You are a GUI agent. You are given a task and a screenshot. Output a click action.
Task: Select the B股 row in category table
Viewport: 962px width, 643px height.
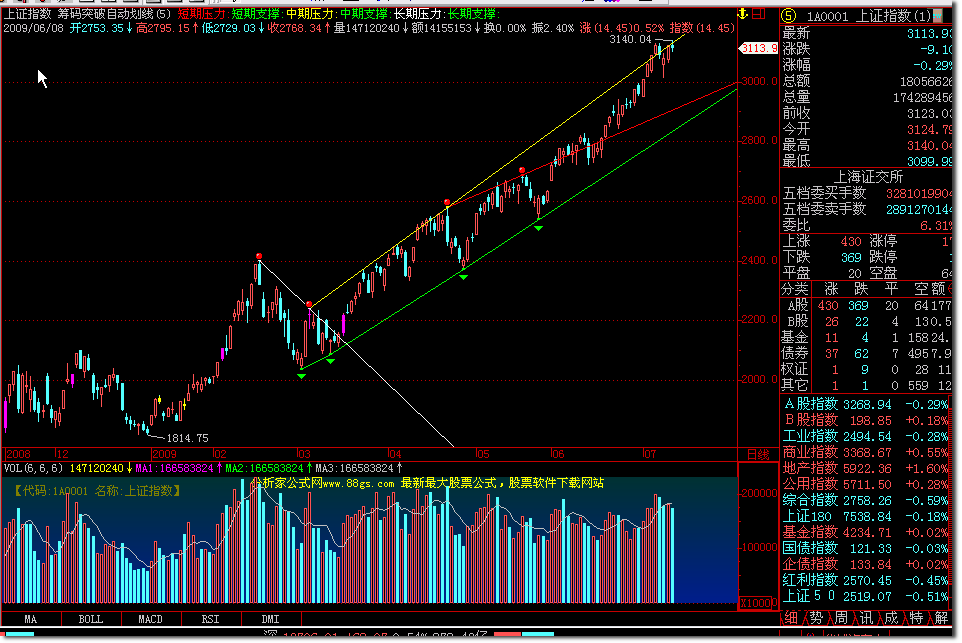tap(867, 321)
